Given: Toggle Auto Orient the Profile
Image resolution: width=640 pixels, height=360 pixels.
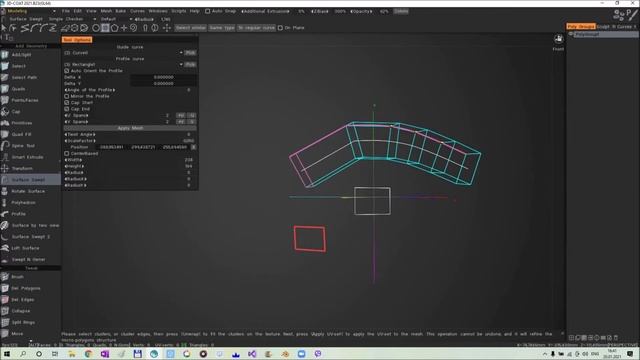Looking at the screenshot, I should click(x=67, y=71).
